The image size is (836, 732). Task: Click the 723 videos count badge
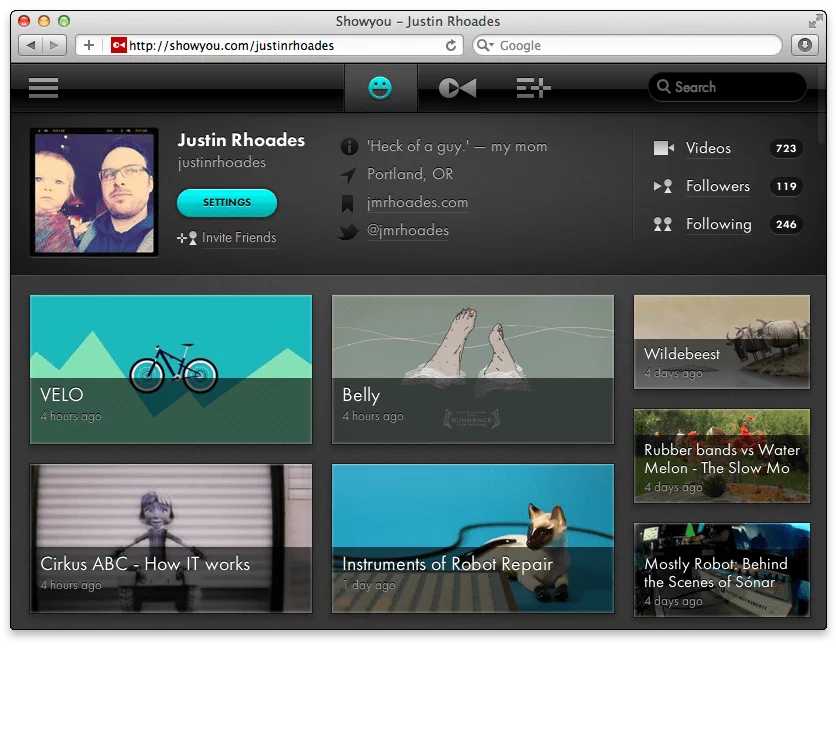point(786,148)
